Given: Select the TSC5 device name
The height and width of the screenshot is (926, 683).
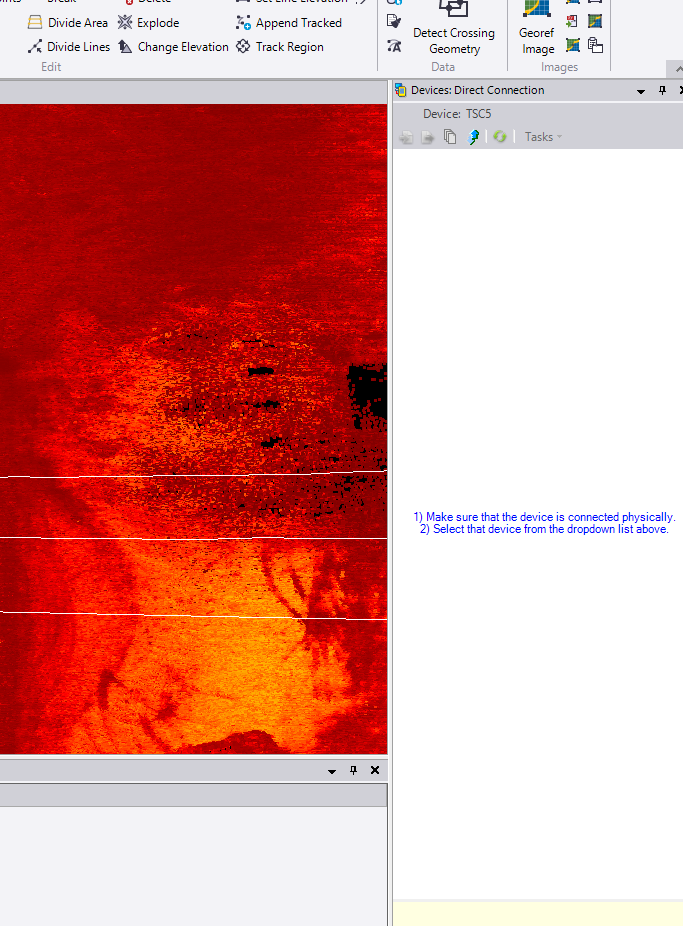Looking at the screenshot, I should pyautogui.click(x=478, y=114).
